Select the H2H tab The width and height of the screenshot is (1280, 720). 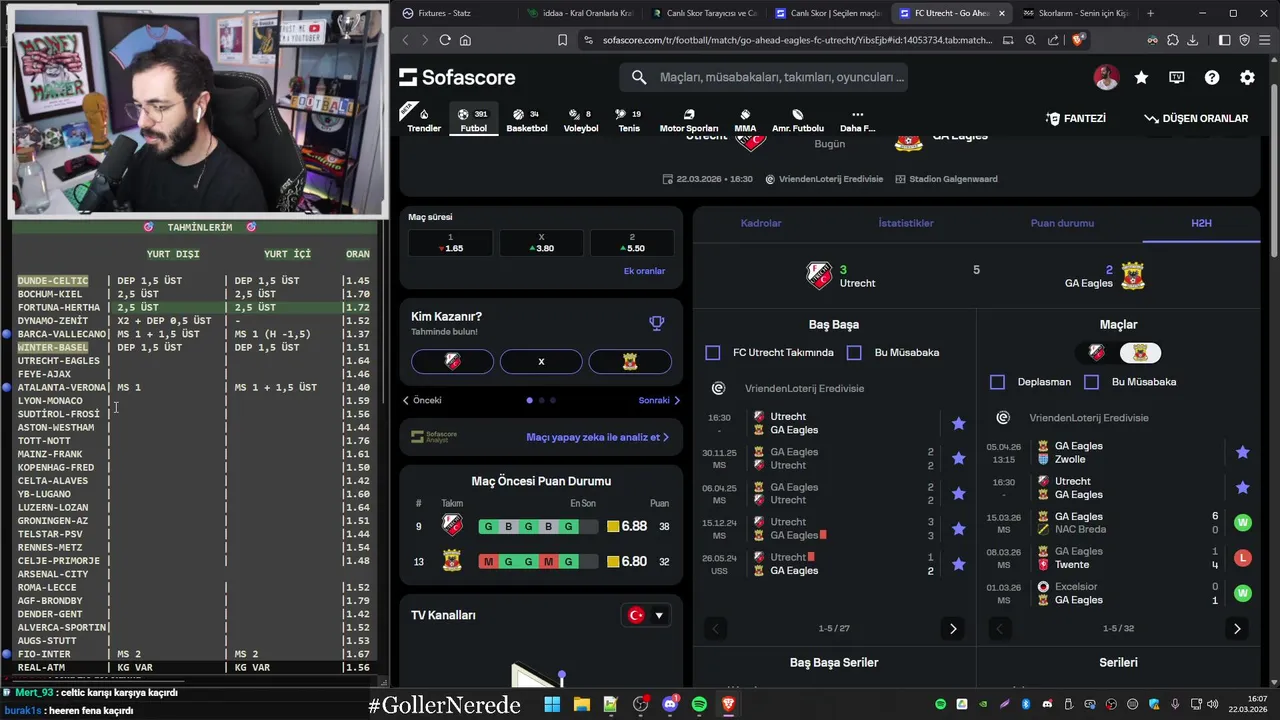(1201, 223)
